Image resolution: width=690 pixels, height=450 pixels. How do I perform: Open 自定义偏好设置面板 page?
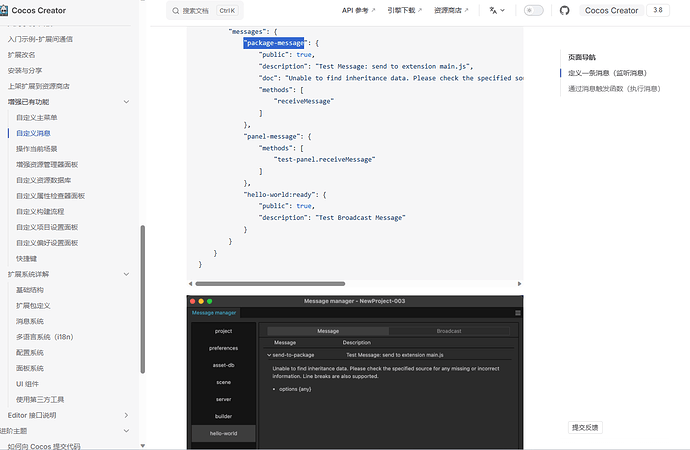point(47,243)
